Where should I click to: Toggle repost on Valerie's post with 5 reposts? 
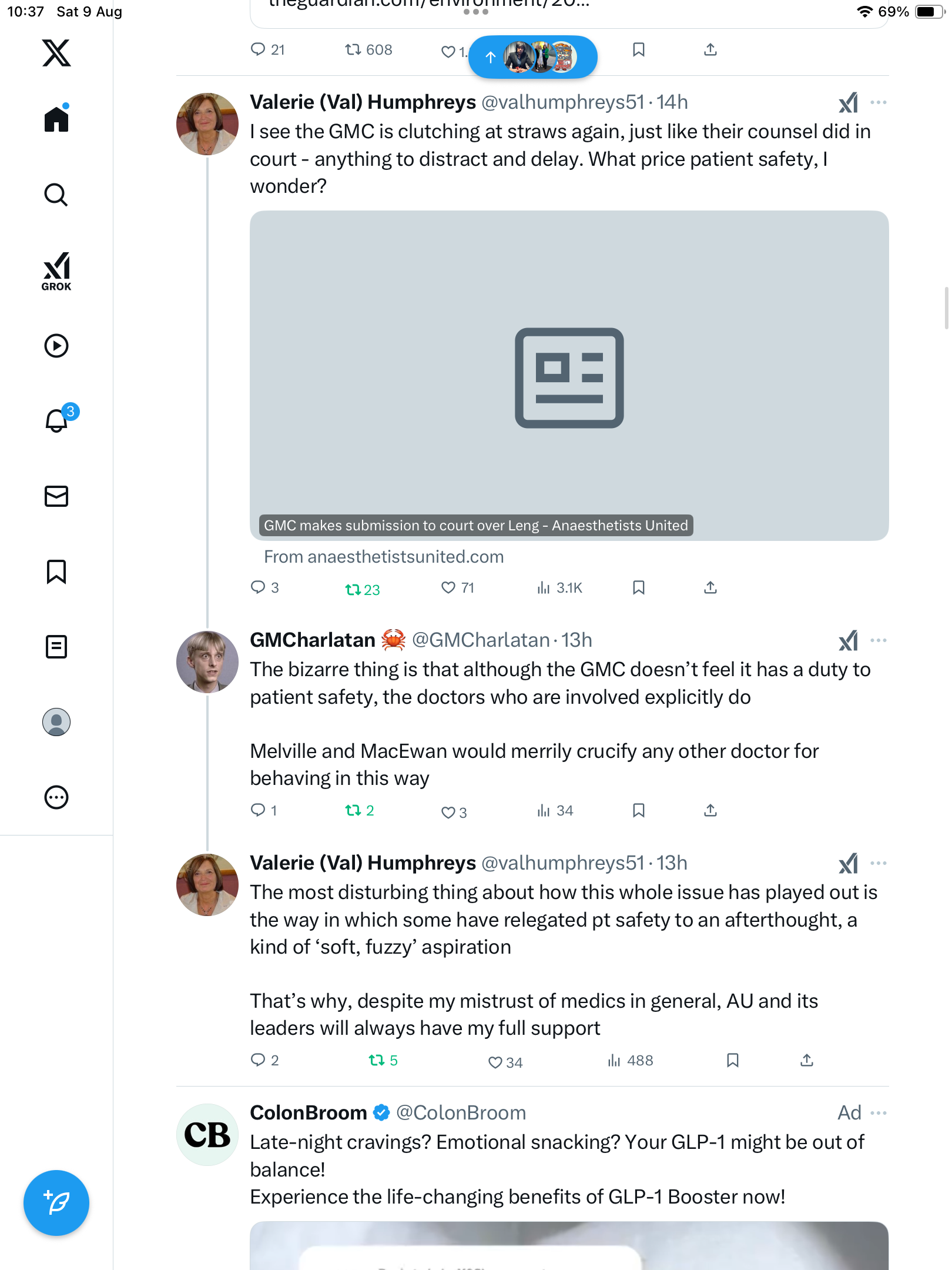pyautogui.click(x=376, y=1060)
